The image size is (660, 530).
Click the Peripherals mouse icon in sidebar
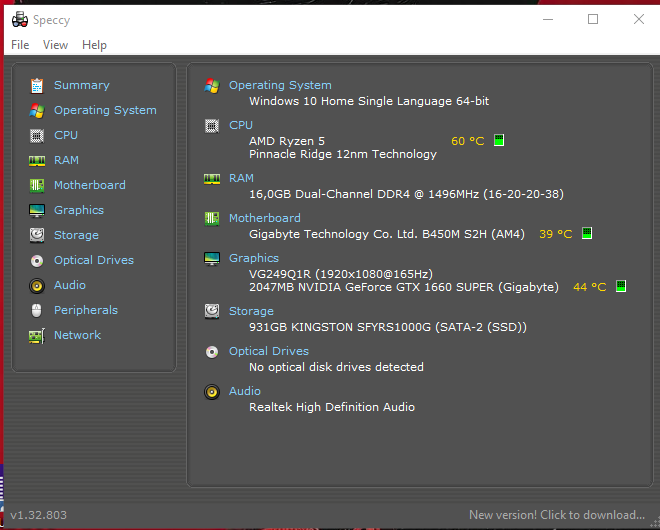37,311
